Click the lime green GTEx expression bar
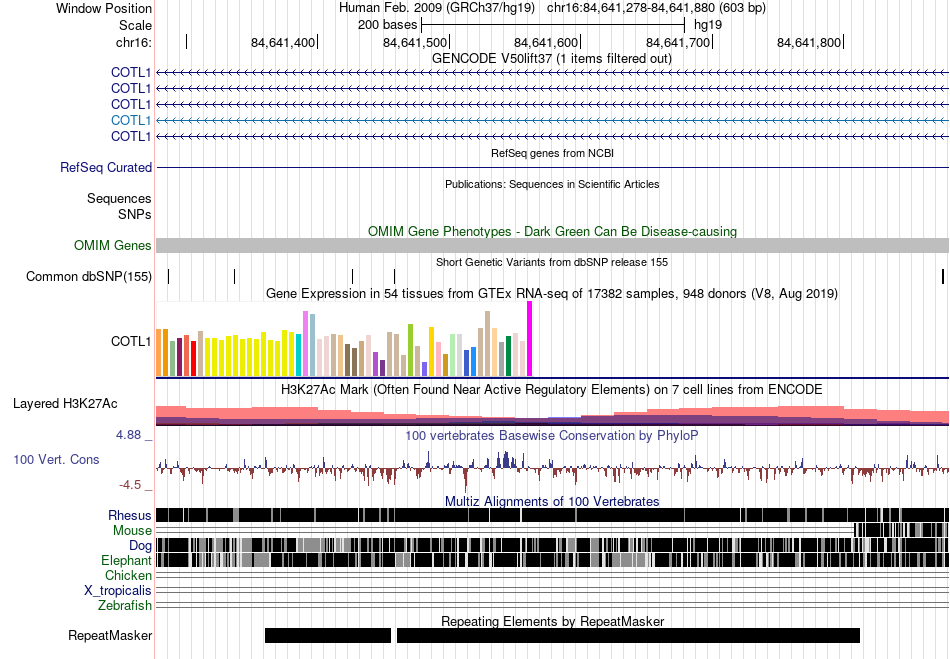The height and width of the screenshot is (659, 950). [x=410, y=350]
